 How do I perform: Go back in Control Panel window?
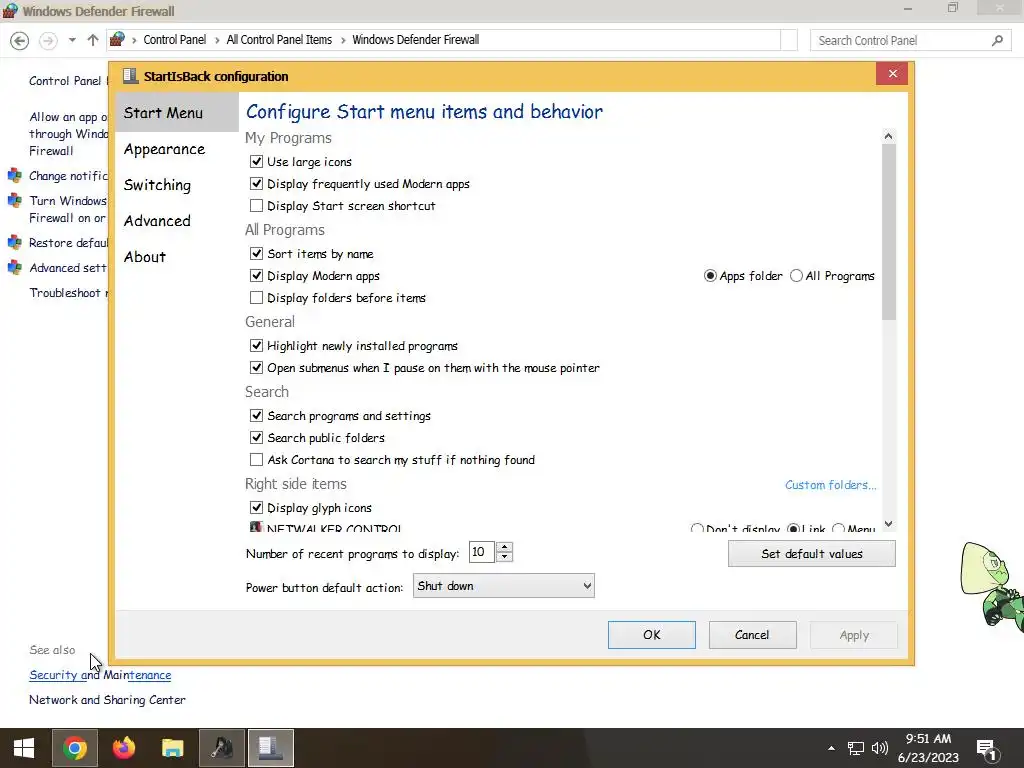pyautogui.click(x=20, y=40)
